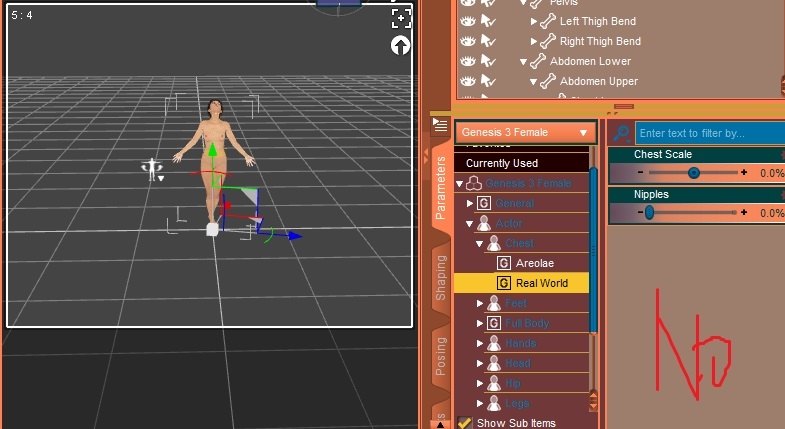Click the property tree vertical scrollbar

point(594,250)
